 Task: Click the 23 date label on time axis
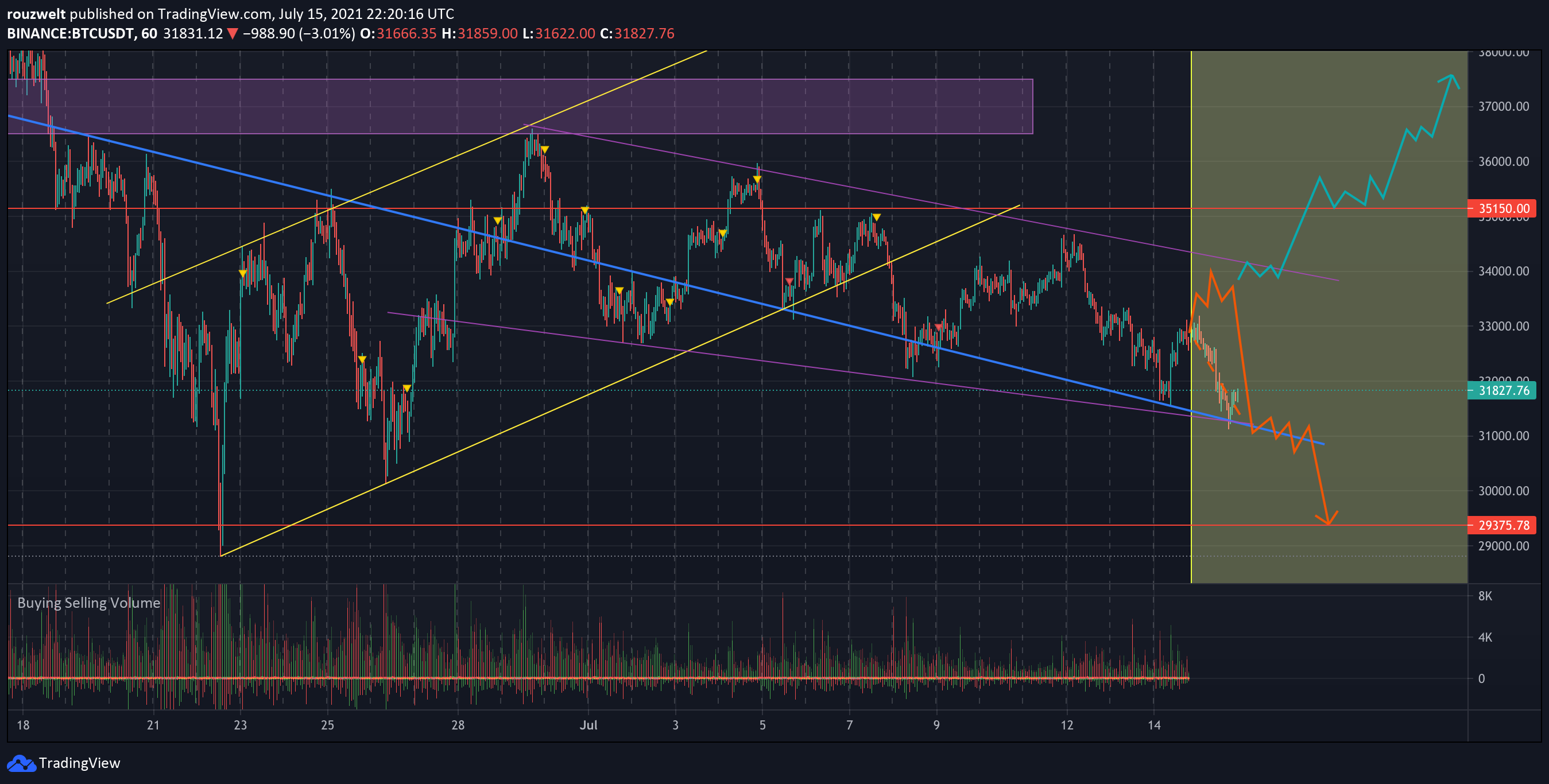click(241, 725)
